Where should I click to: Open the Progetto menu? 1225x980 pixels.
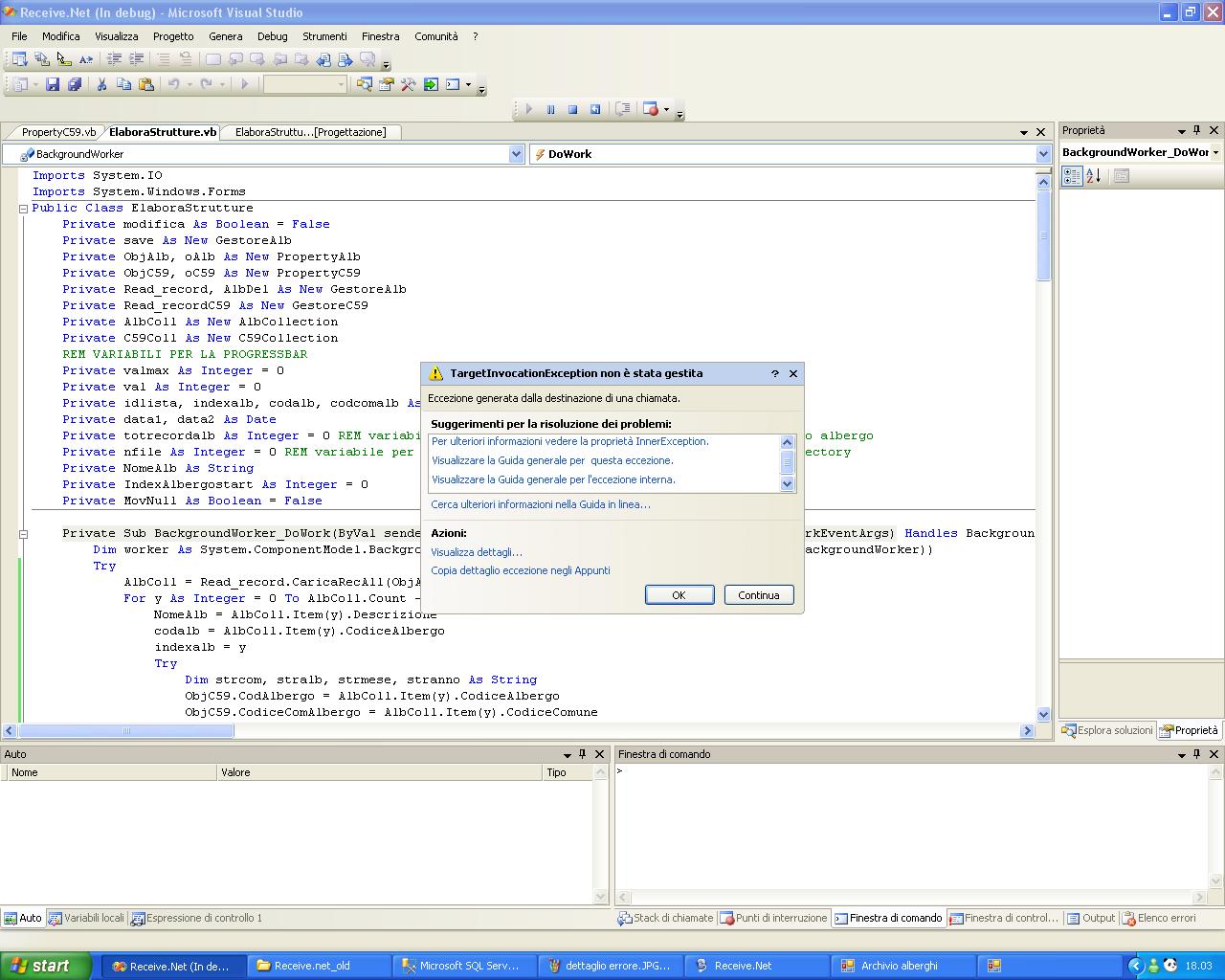click(173, 36)
